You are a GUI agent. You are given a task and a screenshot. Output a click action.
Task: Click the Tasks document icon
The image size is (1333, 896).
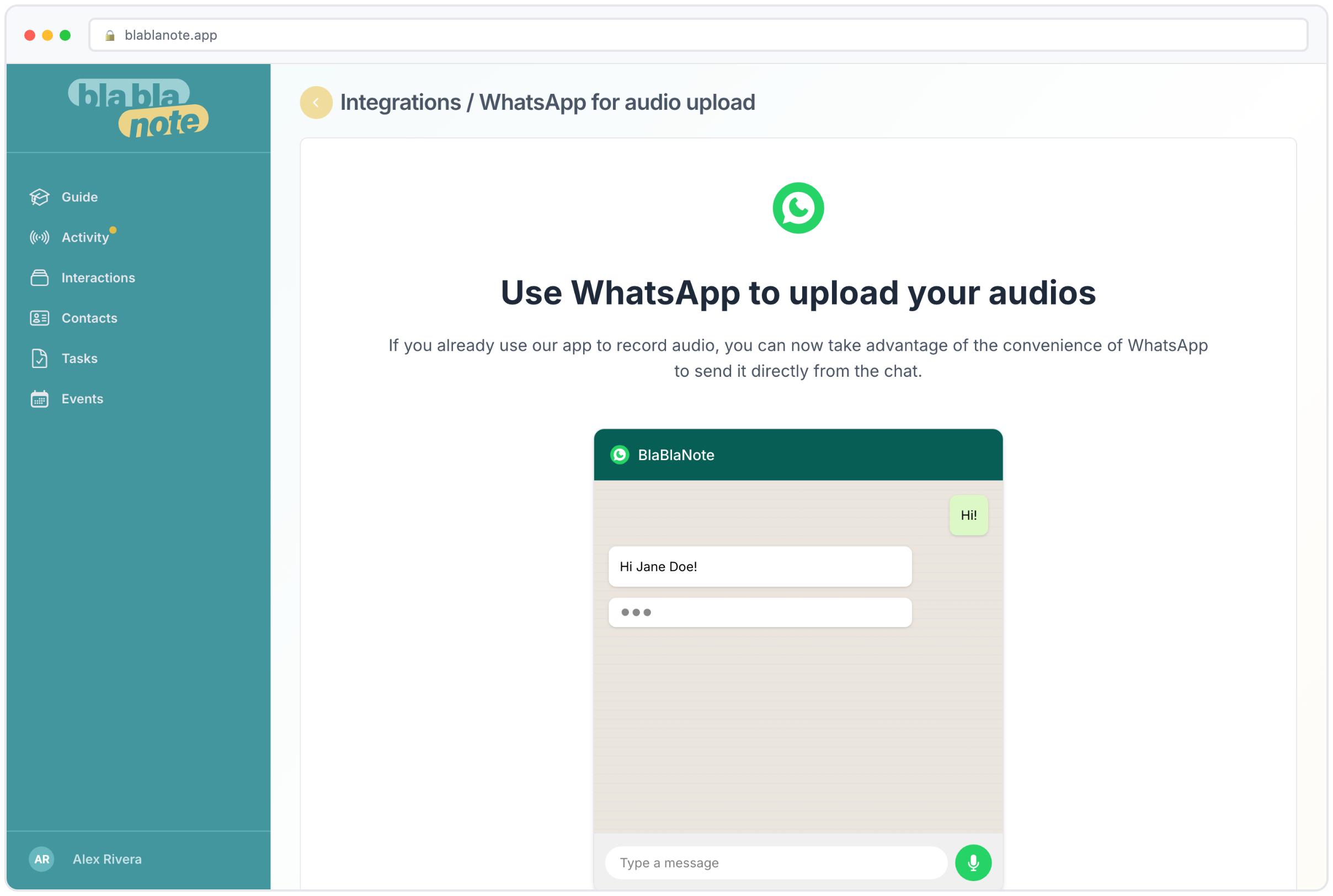39,358
